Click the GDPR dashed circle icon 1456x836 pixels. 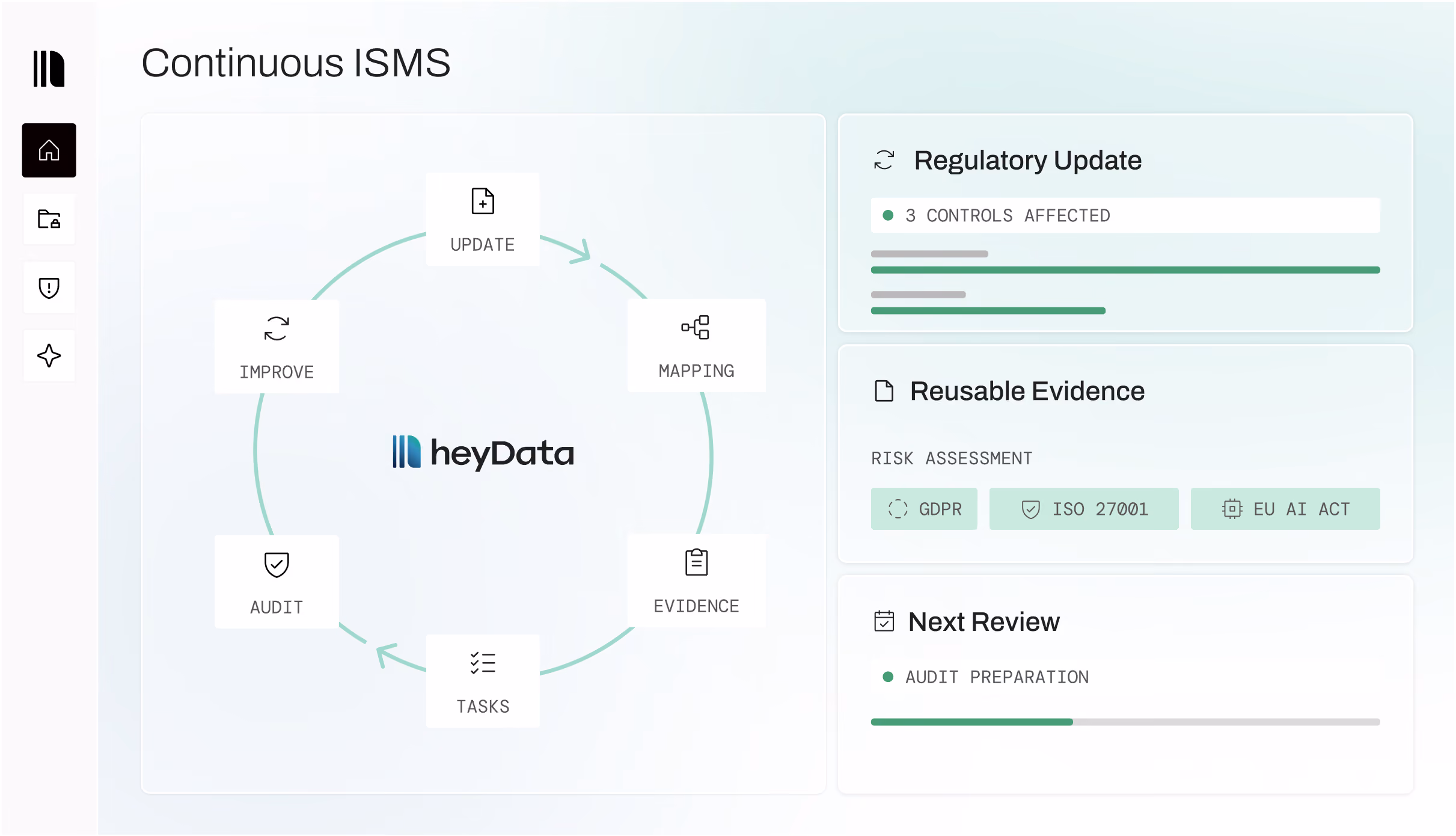(898, 509)
